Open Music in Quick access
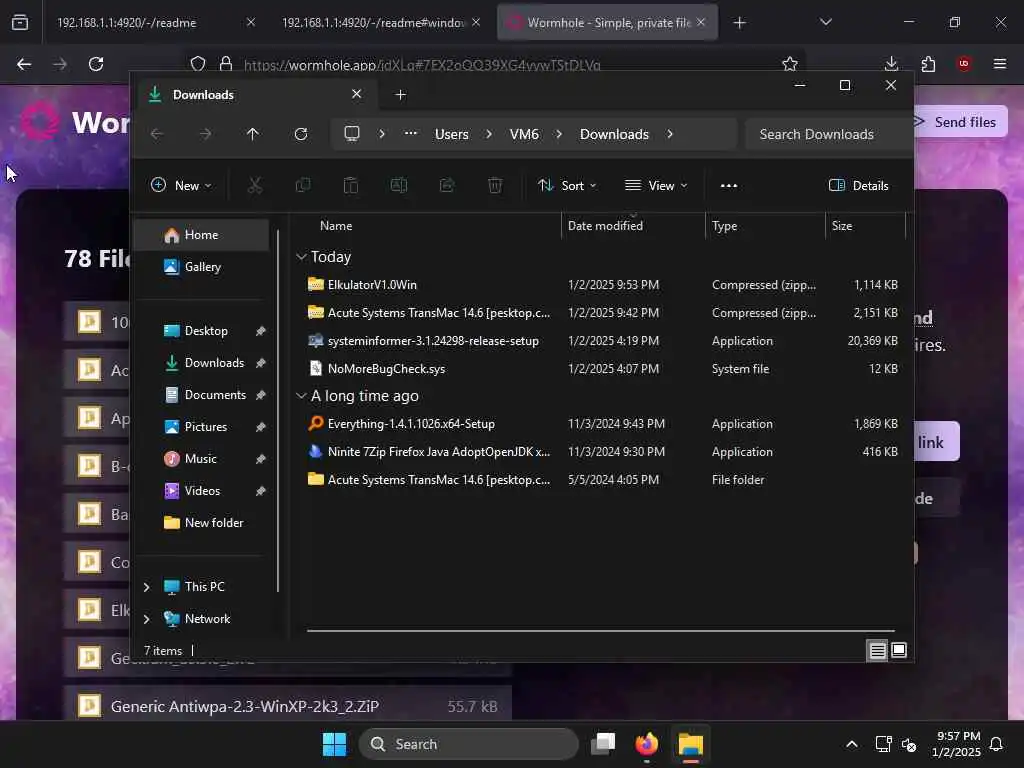 200,458
